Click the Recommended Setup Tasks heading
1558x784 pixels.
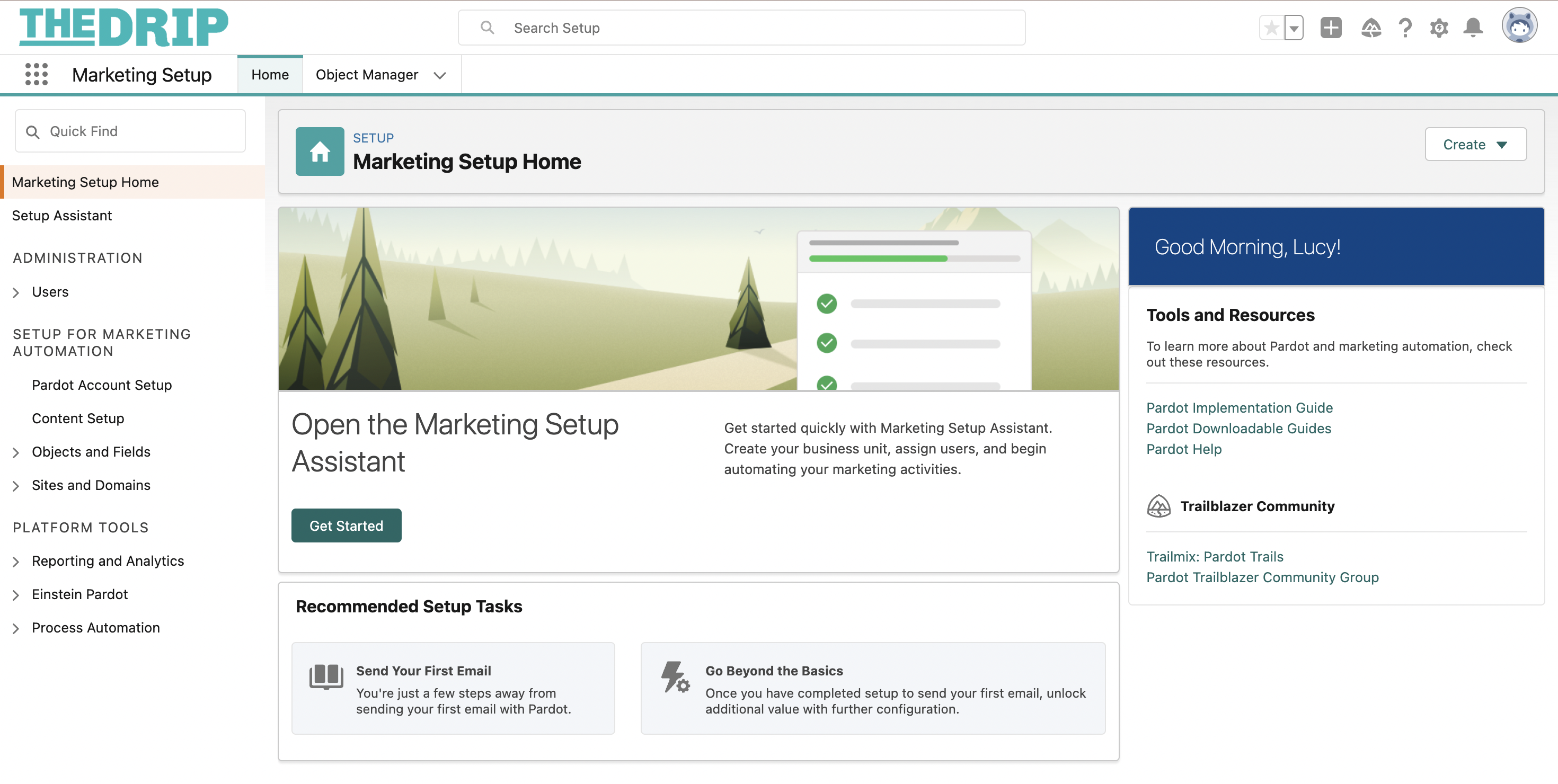pos(409,607)
